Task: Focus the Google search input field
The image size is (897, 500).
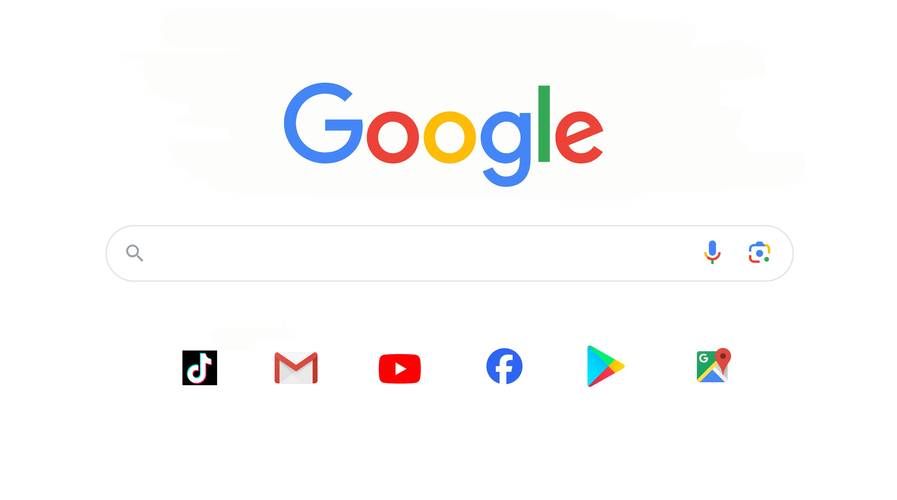Action: coord(420,253)
